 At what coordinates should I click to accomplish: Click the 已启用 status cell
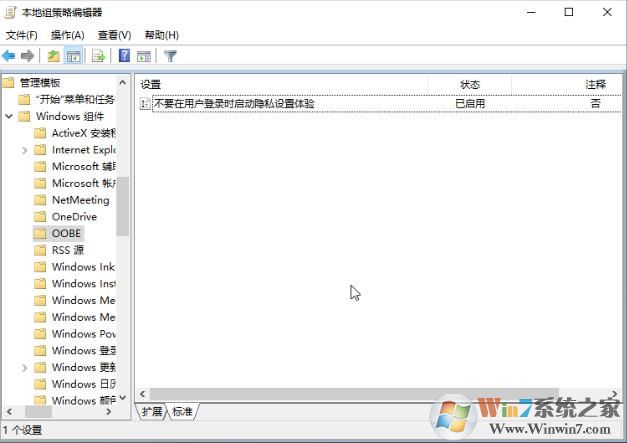[x=470, y=104]
